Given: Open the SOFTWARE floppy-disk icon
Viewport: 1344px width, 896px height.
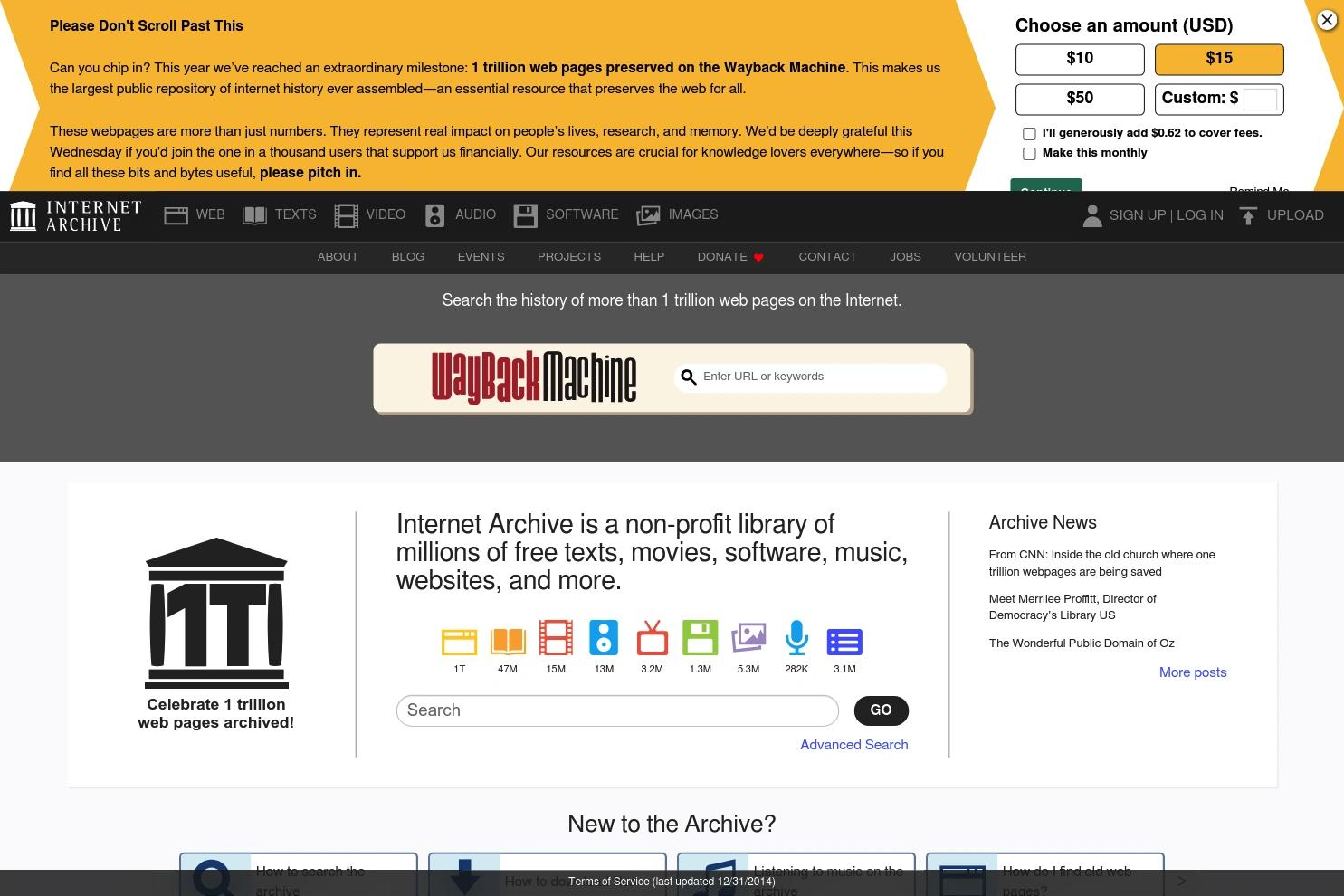Looking at the screenshot, I should [x=526, y=215].
